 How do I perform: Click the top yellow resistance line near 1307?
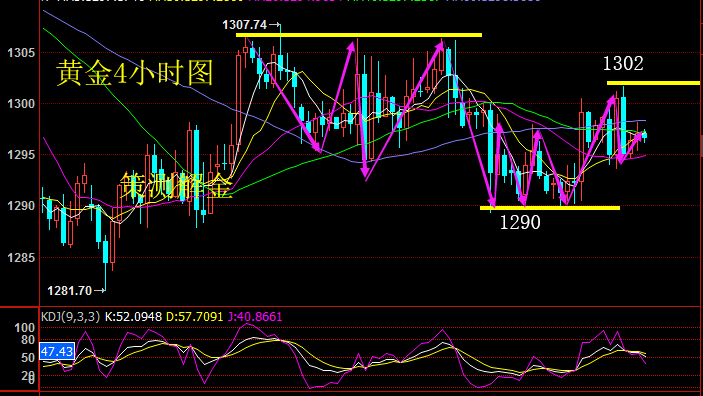tap(359, 35)
